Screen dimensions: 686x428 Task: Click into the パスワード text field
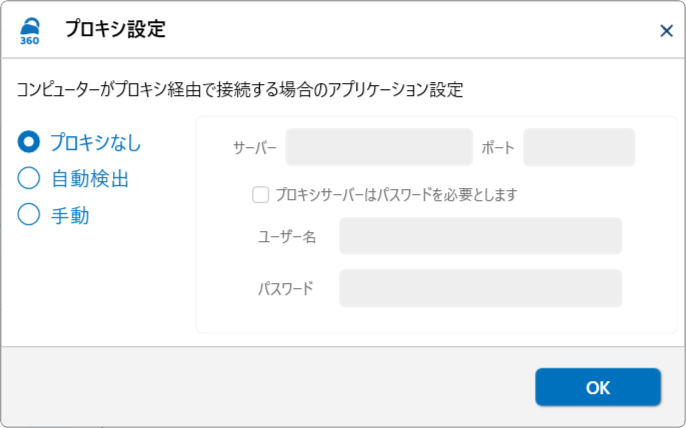(x=480, y=288)
